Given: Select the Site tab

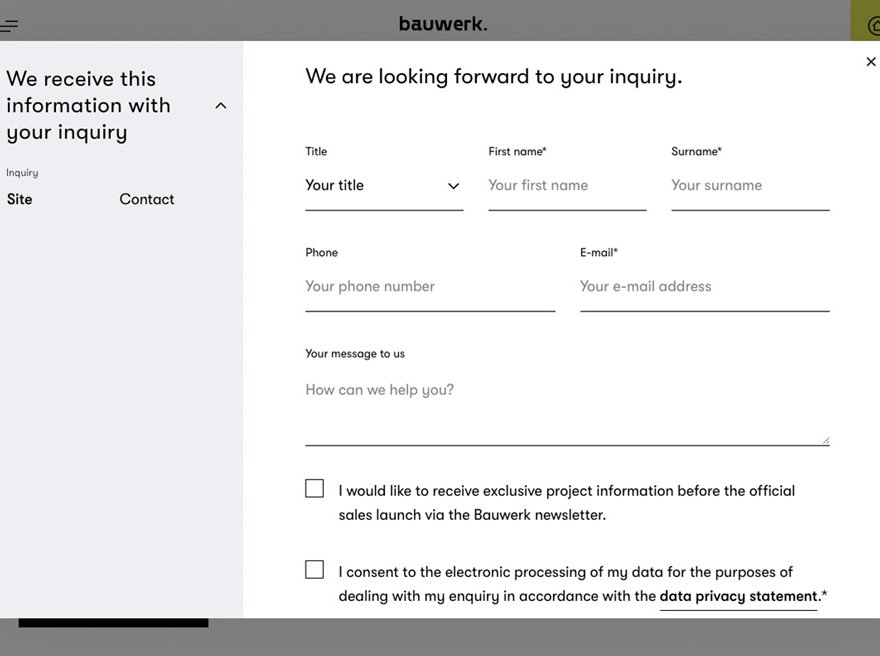Looking at the screenshot, I should [19, 199].
